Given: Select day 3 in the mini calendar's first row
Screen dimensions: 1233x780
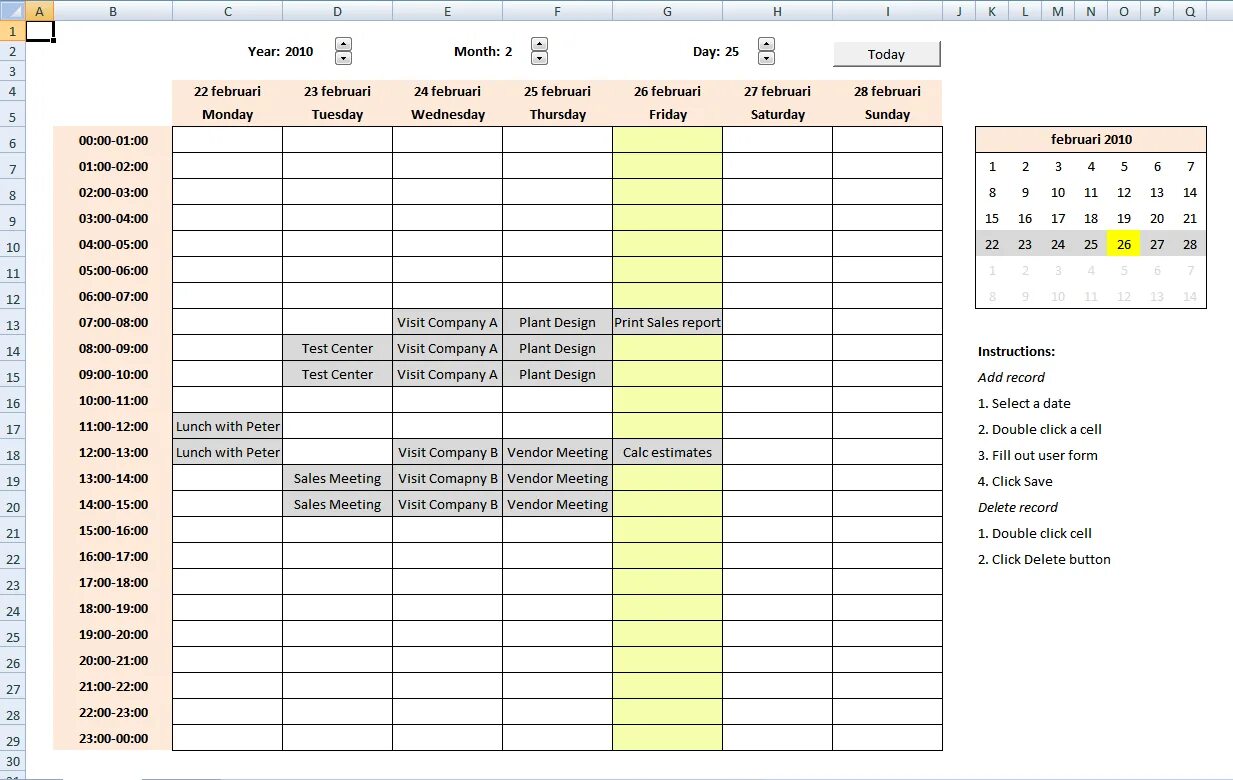Looking at the screenshot, I should click(x=1058, y=166).
